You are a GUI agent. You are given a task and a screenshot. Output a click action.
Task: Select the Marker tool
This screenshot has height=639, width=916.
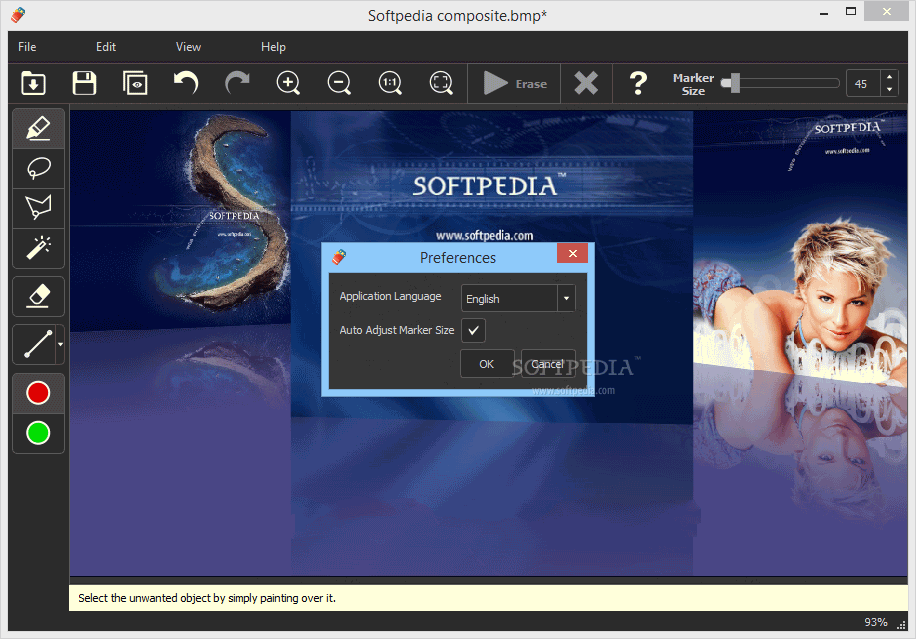39,129
